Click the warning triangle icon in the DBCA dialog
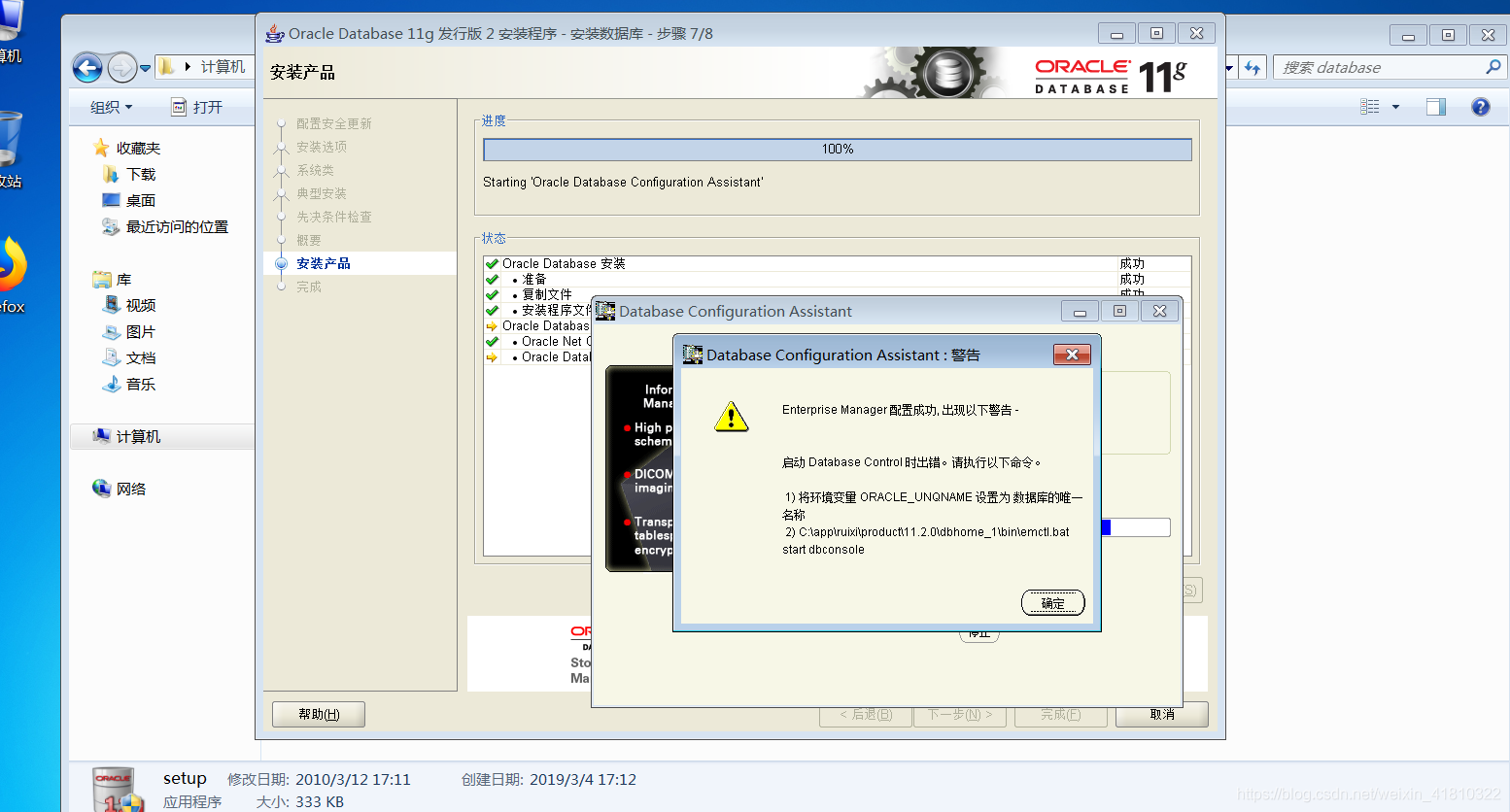 click(730, 417)
